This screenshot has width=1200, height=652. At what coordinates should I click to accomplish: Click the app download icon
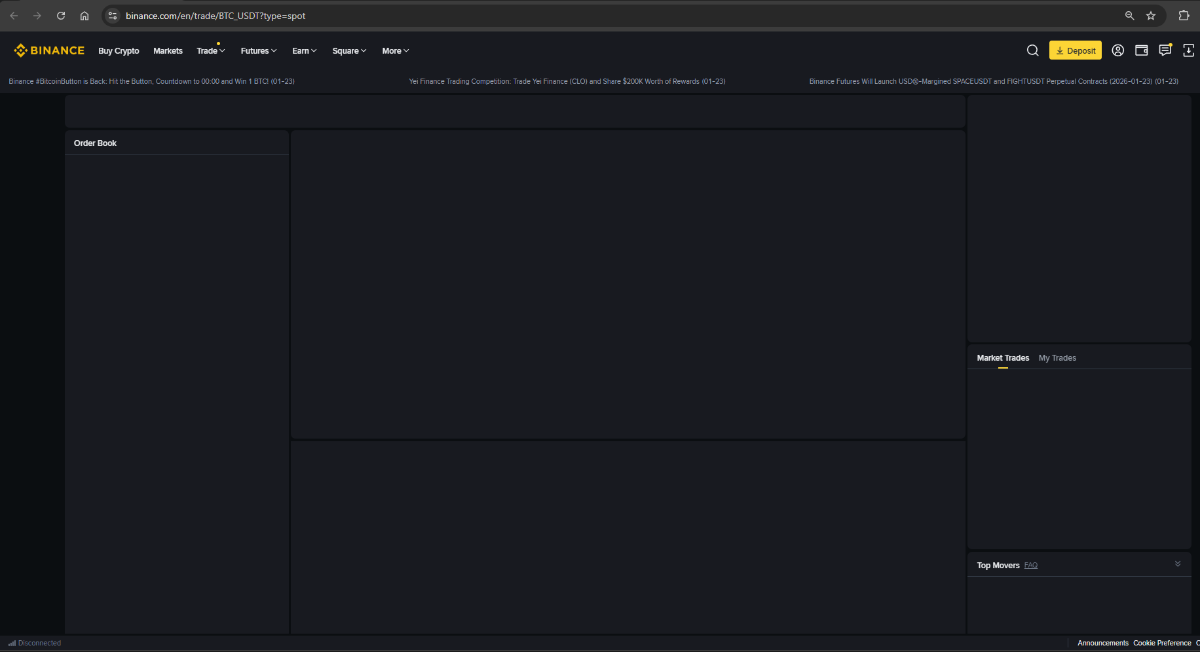coord(1189,51)
